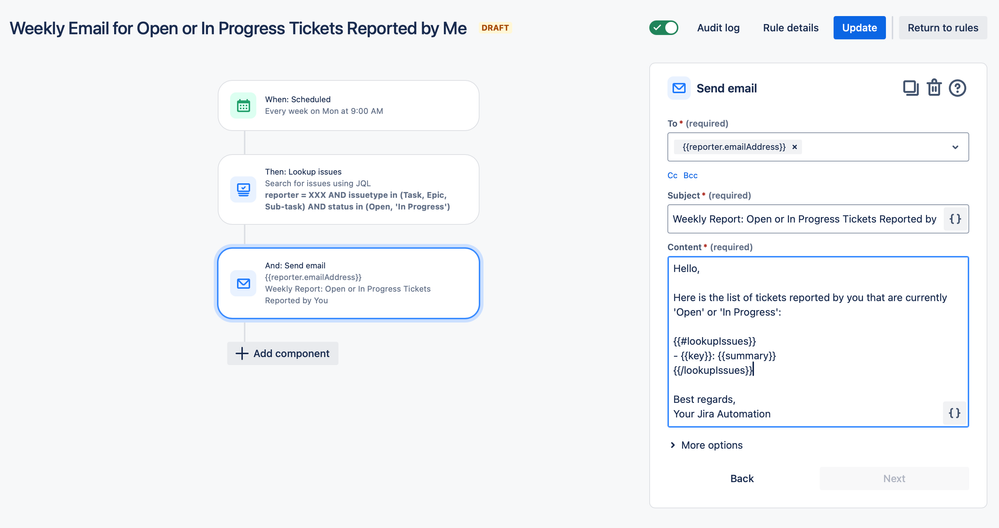
Task: Click into the Content text area
Action: point(805,340)
